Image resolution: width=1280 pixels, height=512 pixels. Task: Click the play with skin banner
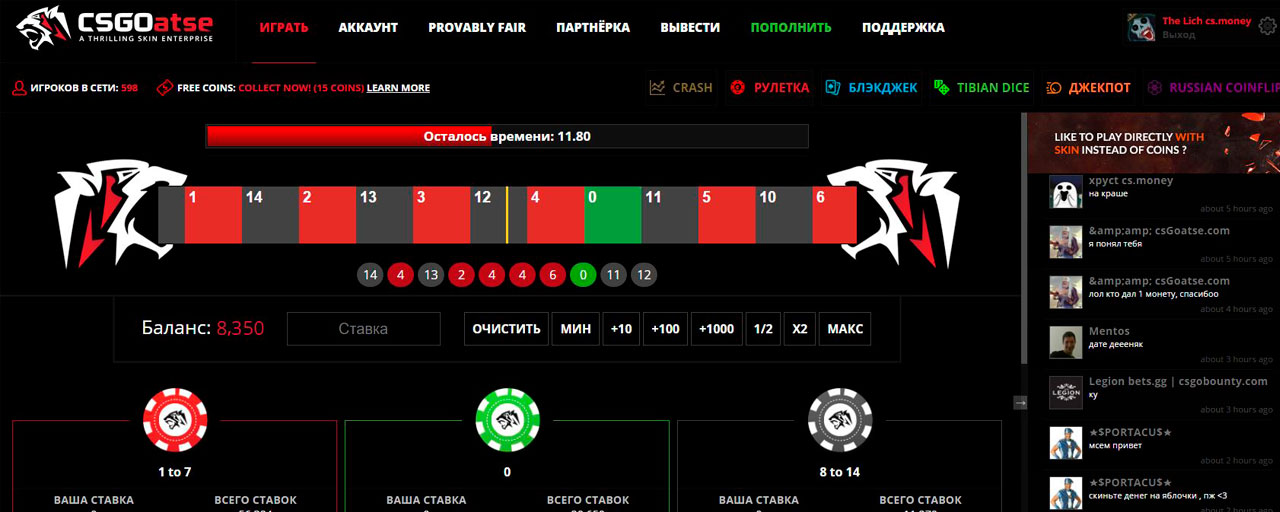(x=1154, y=142)
